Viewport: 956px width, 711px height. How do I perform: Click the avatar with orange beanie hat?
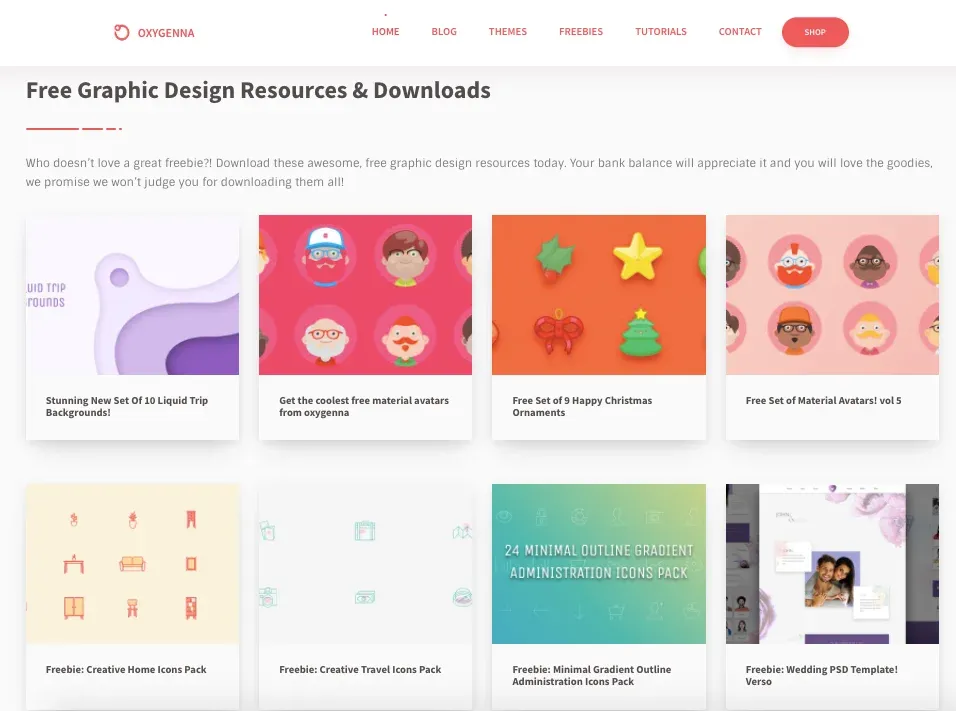[794, 329]
